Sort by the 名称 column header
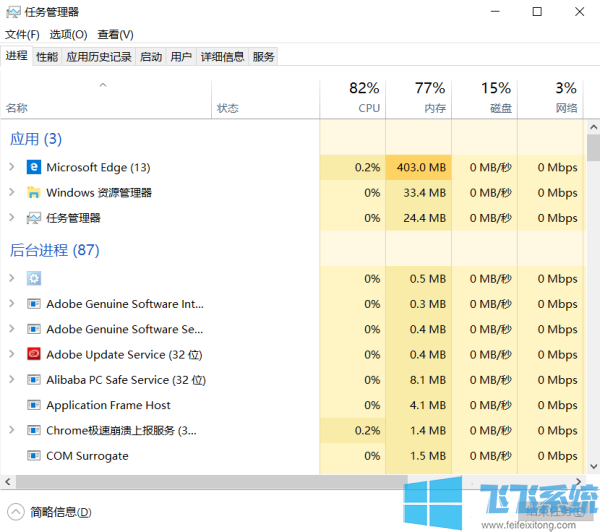 [106, 99]
